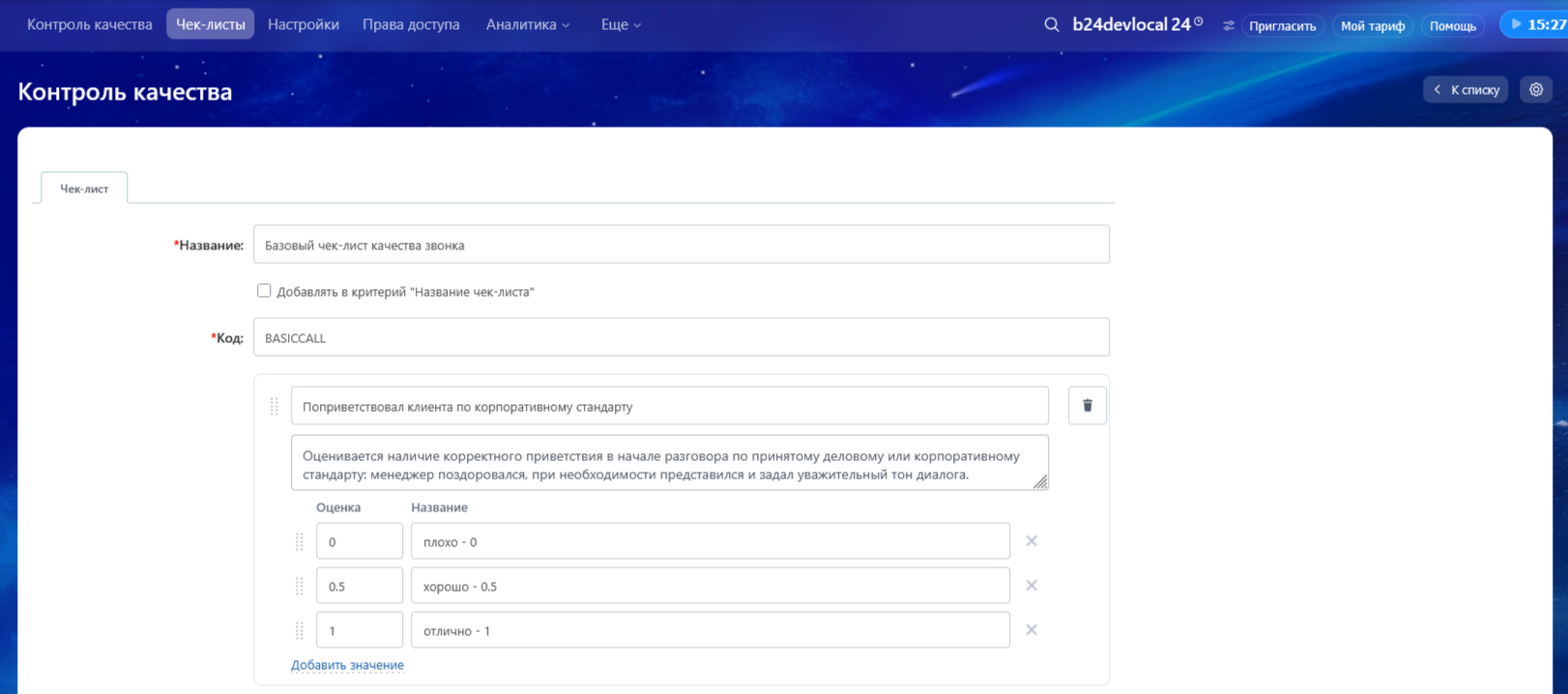Click the name field "отлично - 1"
Viewport: 1568px width, 694px height.
[x=711, y=630]
